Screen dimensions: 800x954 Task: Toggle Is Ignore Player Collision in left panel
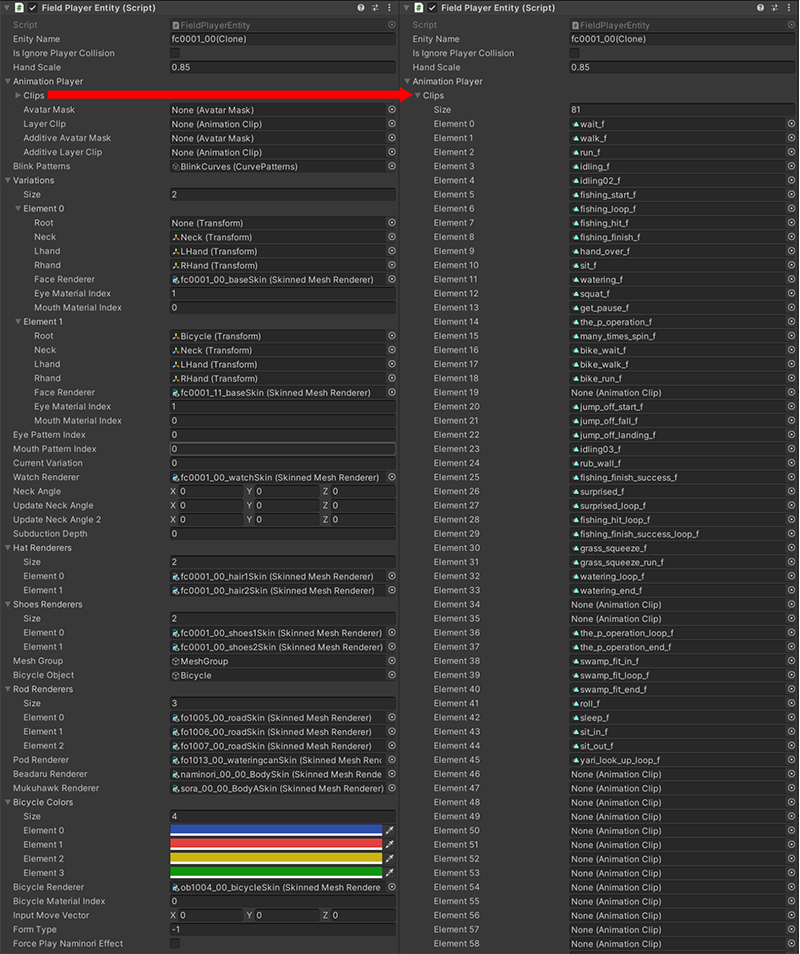[x=175, y=53]
